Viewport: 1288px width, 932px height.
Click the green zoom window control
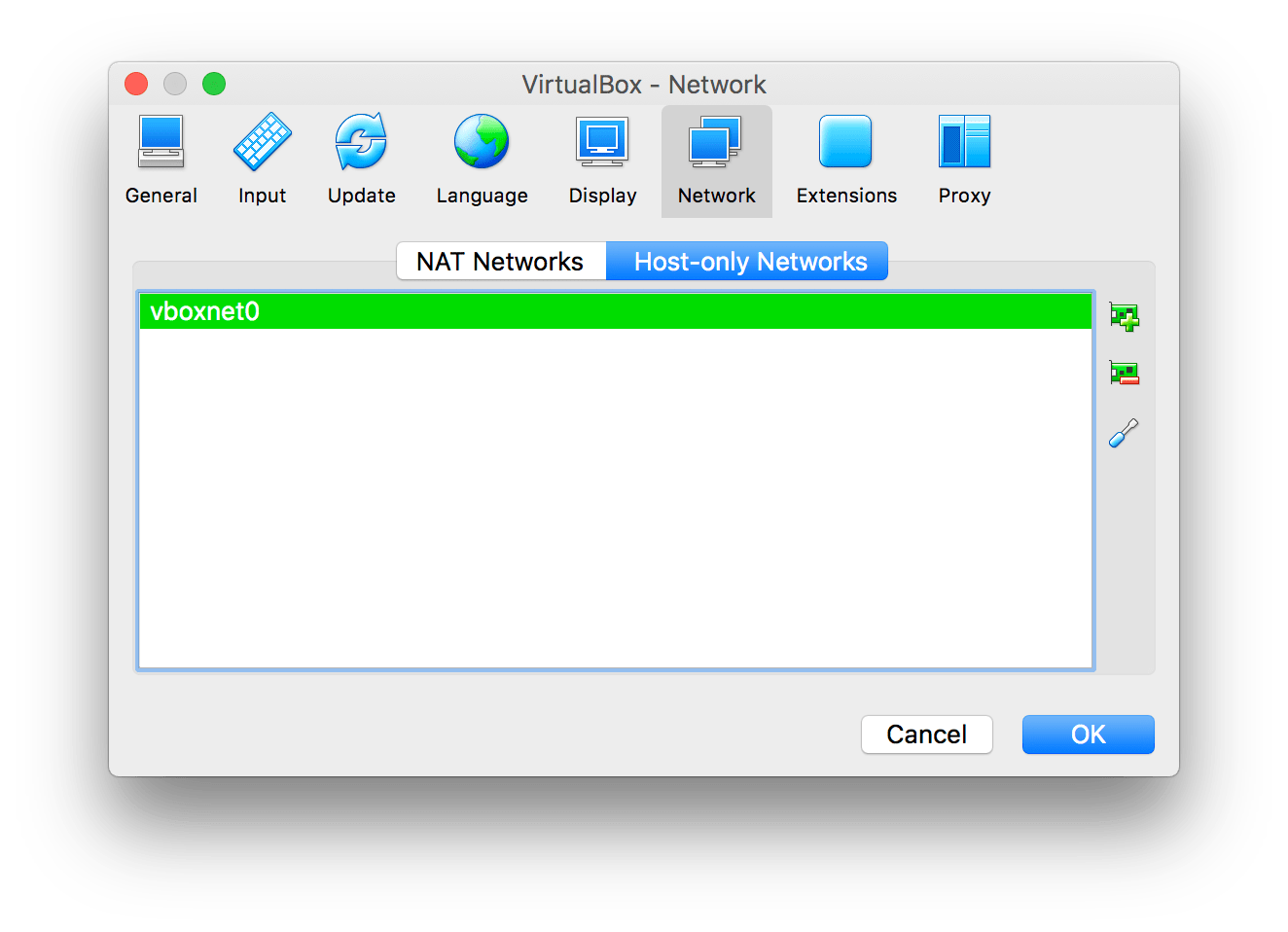point(213,84)
